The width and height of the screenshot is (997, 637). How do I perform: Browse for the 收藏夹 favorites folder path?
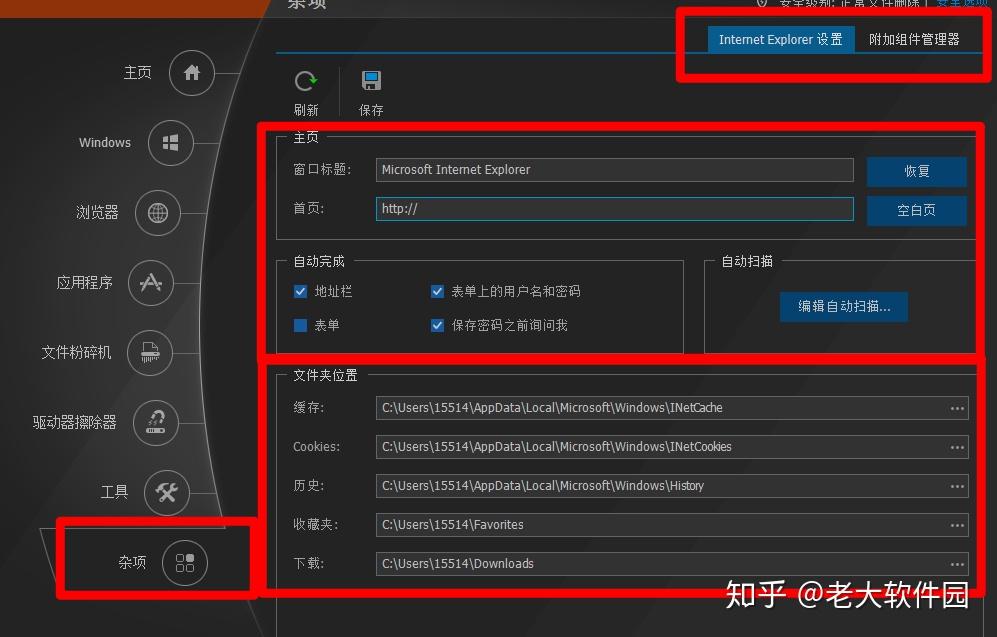(958, 525)
